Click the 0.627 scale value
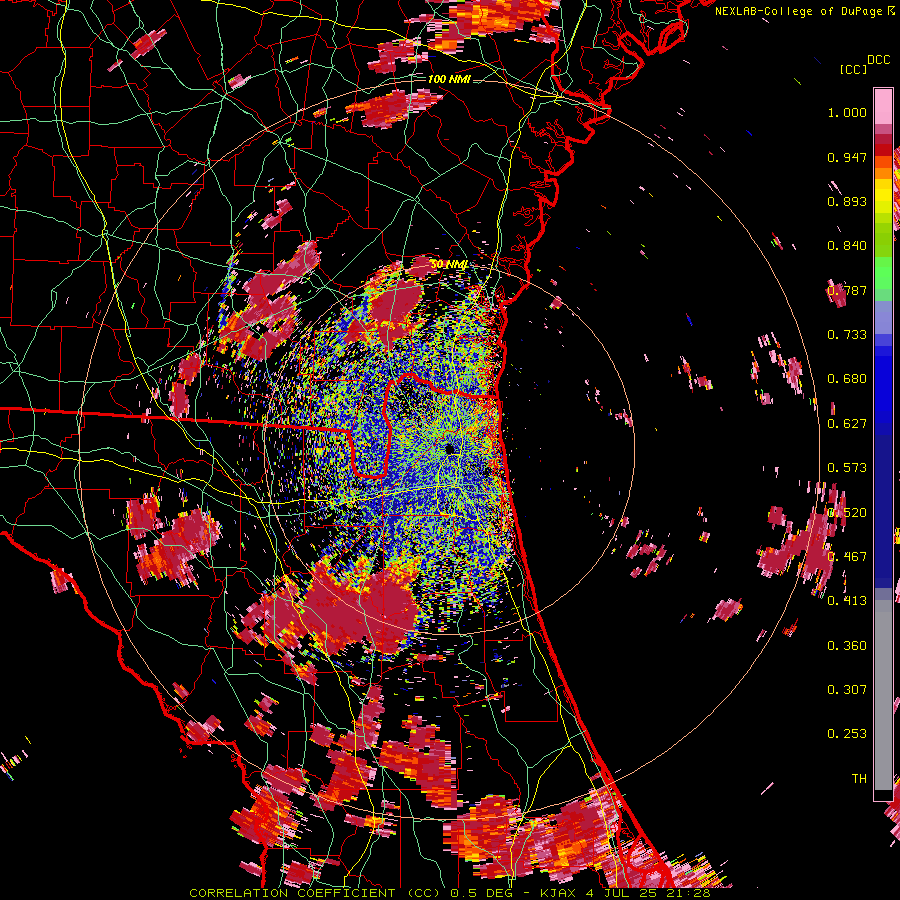 (847, 424)
